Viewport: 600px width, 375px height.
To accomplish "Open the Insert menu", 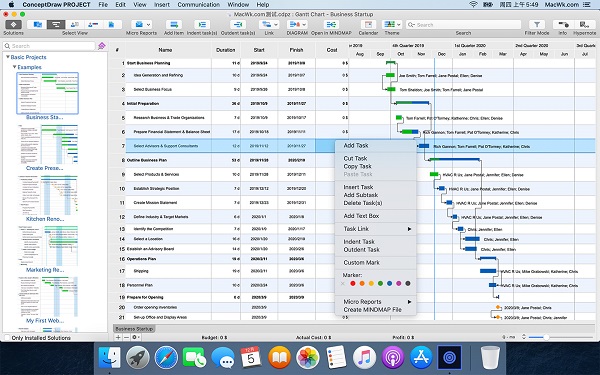I will [162, 5].
